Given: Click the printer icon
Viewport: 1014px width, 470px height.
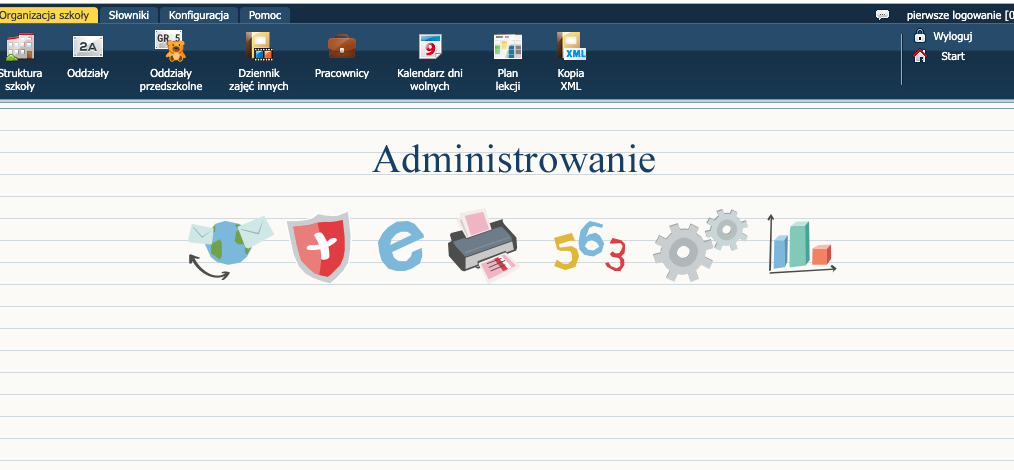Looking at the screenshot, I should (483, 247).
